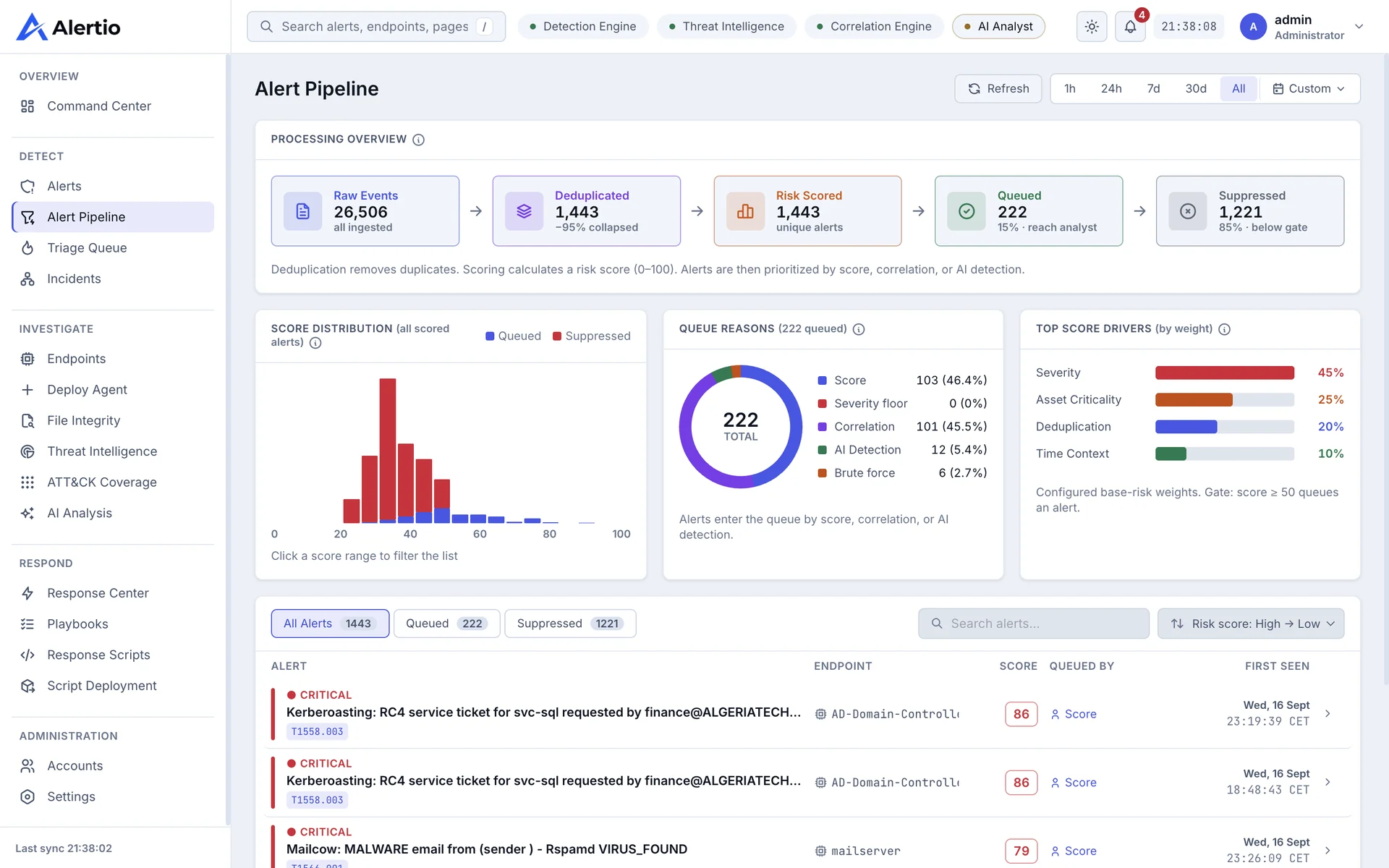Click the Search alerts input in list

tap(1034, 624)
